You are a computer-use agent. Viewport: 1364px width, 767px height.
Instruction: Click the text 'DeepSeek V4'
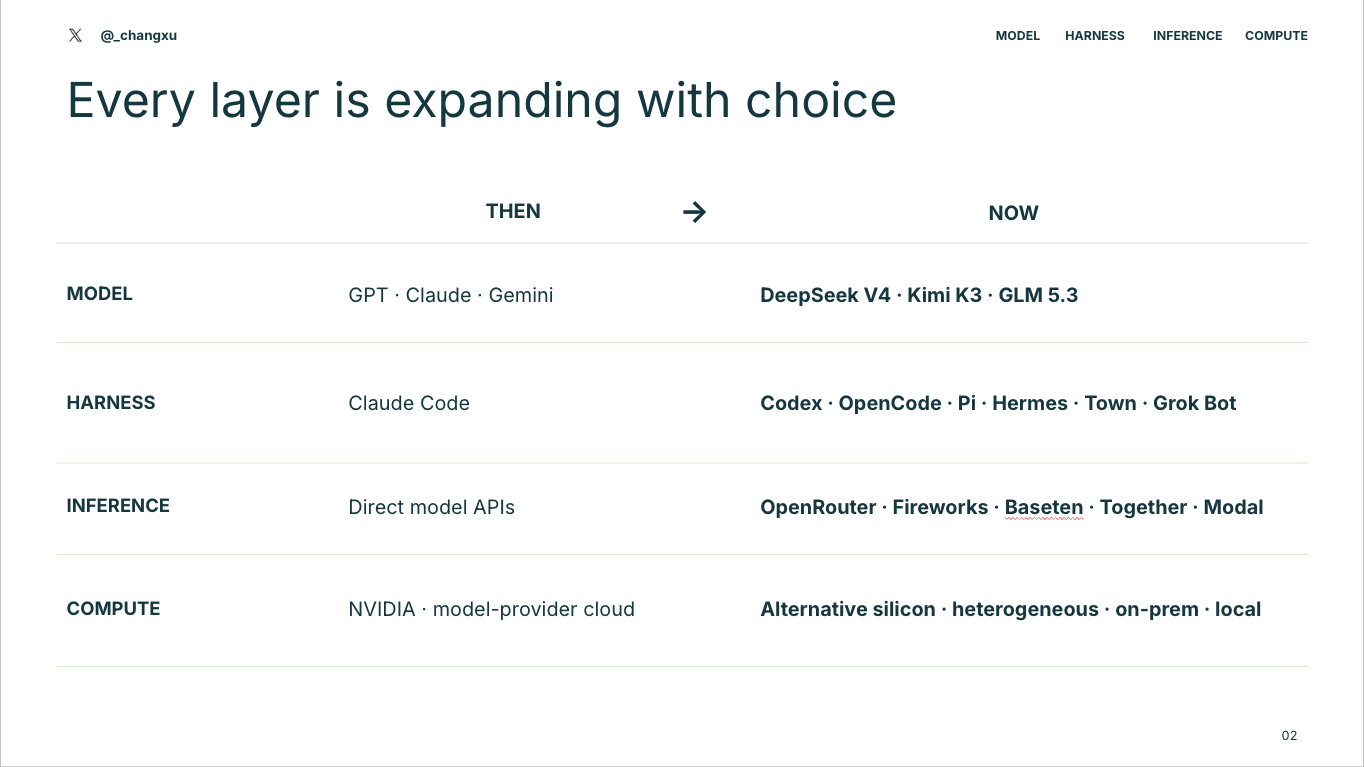tap(825, 295)
